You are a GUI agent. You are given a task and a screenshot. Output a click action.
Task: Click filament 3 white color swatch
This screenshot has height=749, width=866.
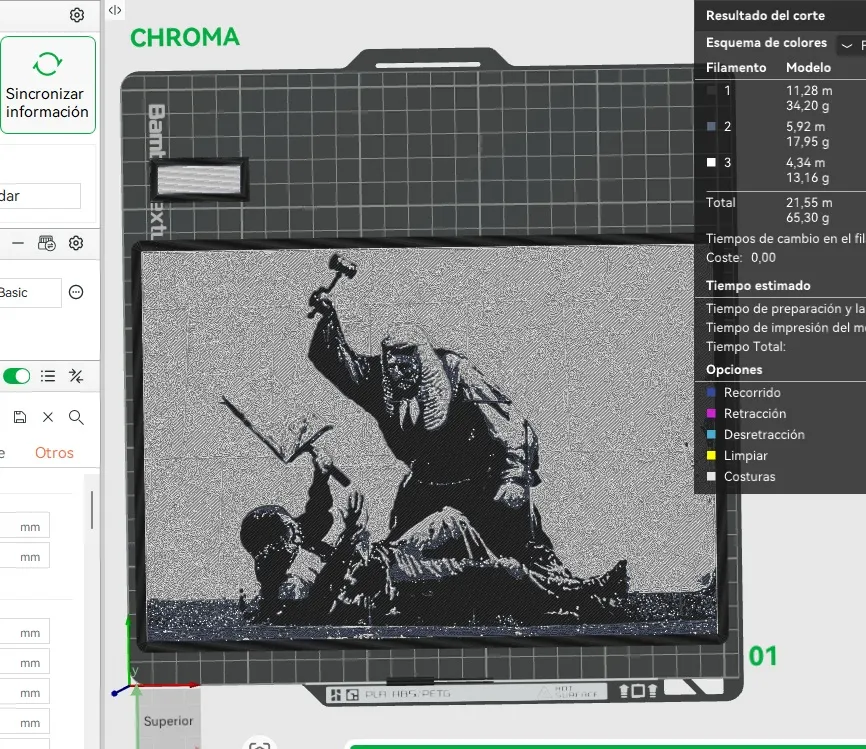(711, 162)
